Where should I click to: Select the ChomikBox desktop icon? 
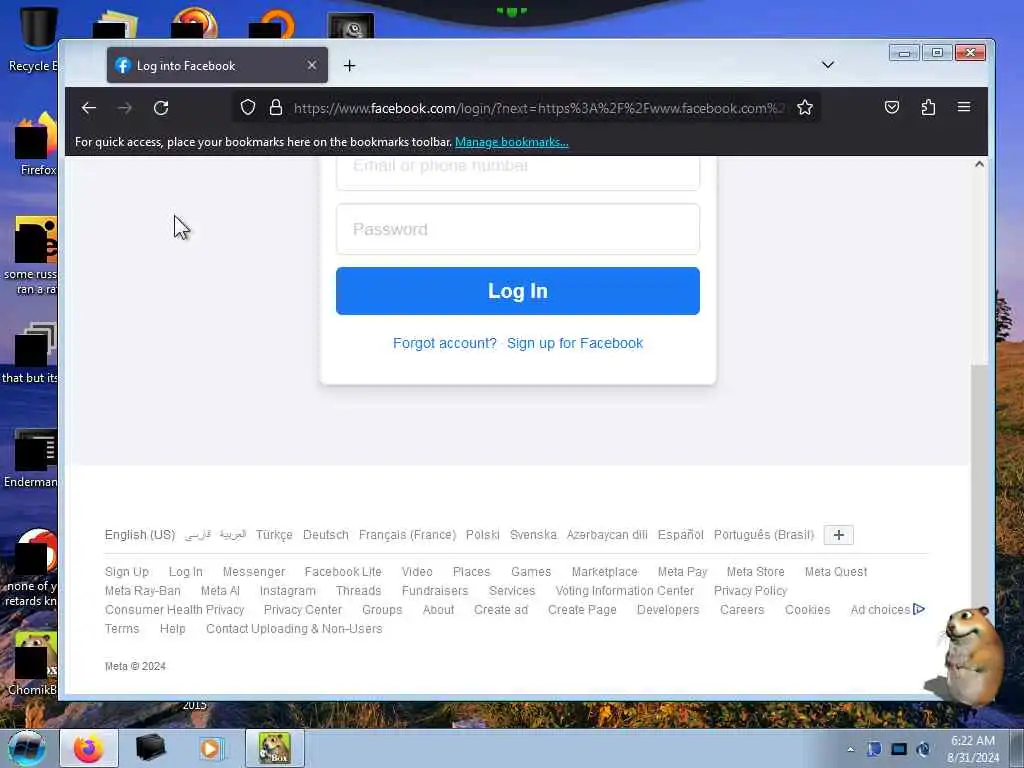33,663
